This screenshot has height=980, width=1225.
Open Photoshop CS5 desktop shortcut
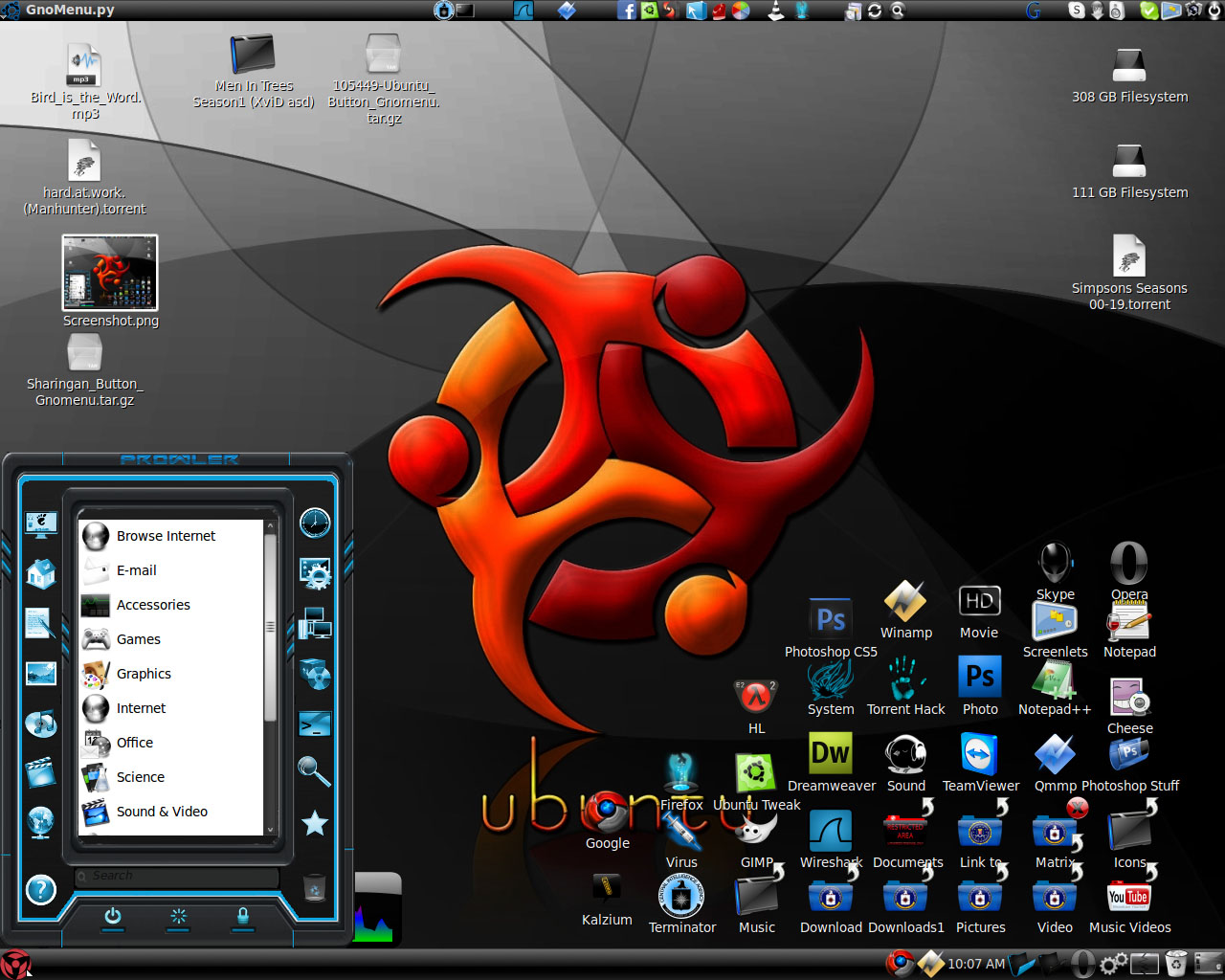pos(831,629)
